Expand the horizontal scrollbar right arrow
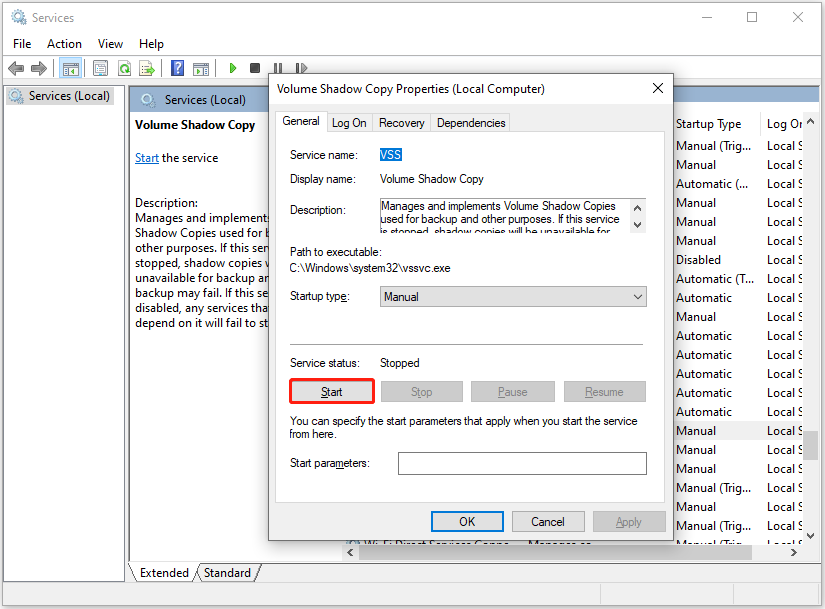825x609 pixels. [x=793, y=551]
